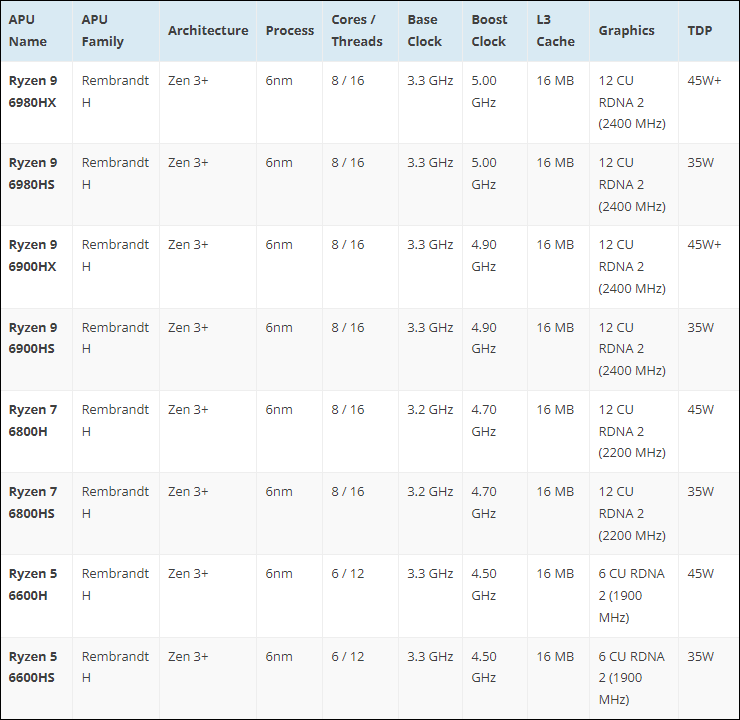Select the Ryzen 7 6800HS name cell

tap(34, 502)
